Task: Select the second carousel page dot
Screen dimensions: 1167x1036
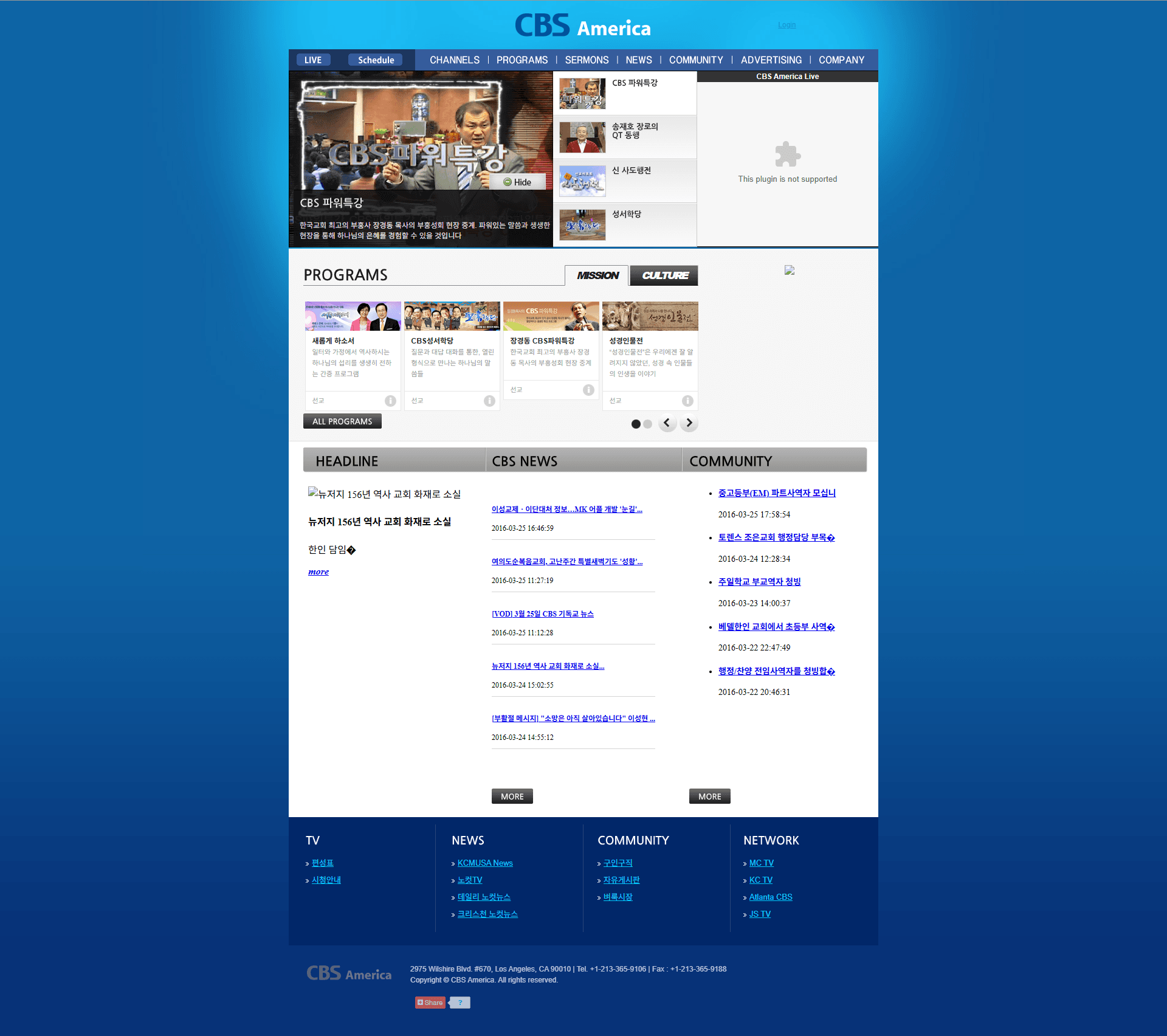Action: click(648, 424)
